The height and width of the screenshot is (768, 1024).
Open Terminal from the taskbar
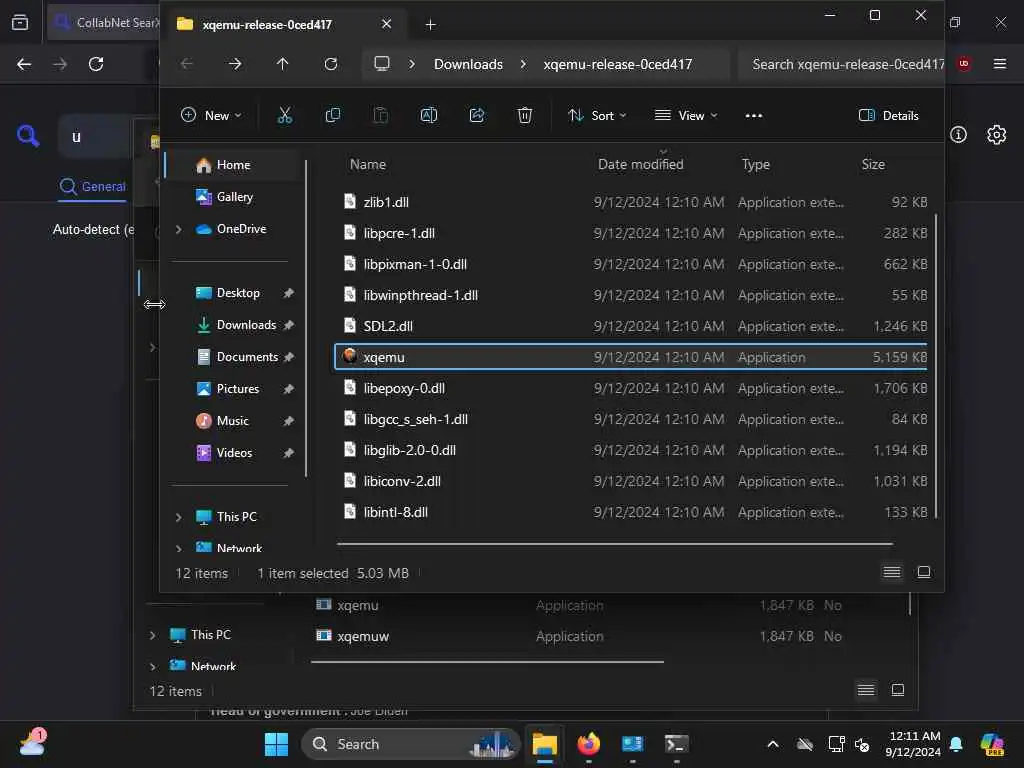coord(676,744)
